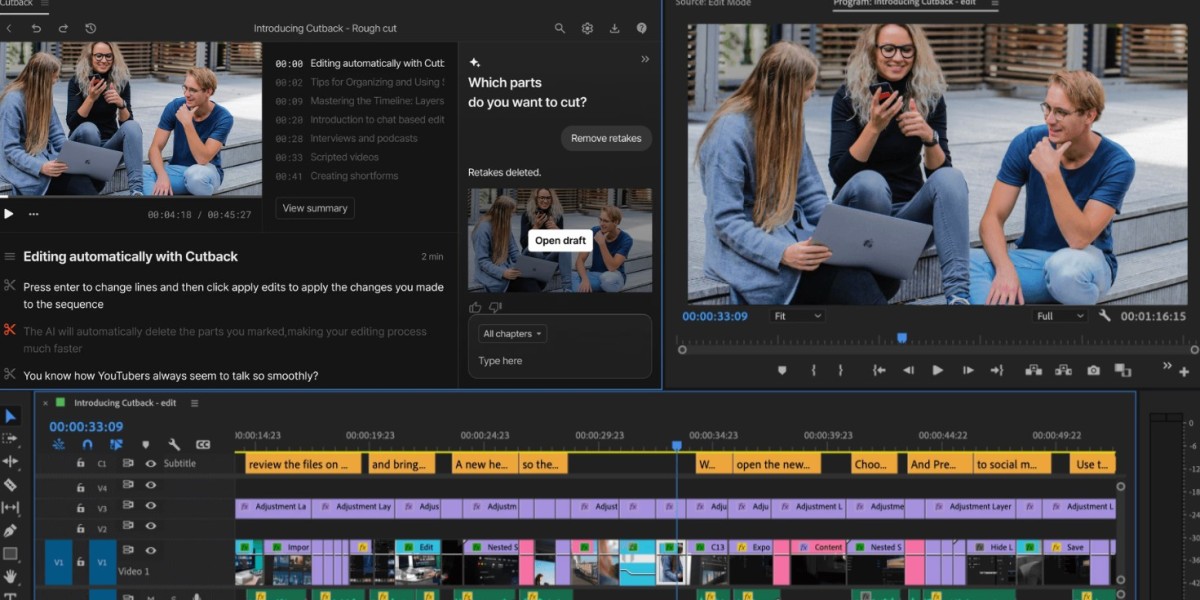Collapse the AI chat sidebar with double chevron

point(645,59)
